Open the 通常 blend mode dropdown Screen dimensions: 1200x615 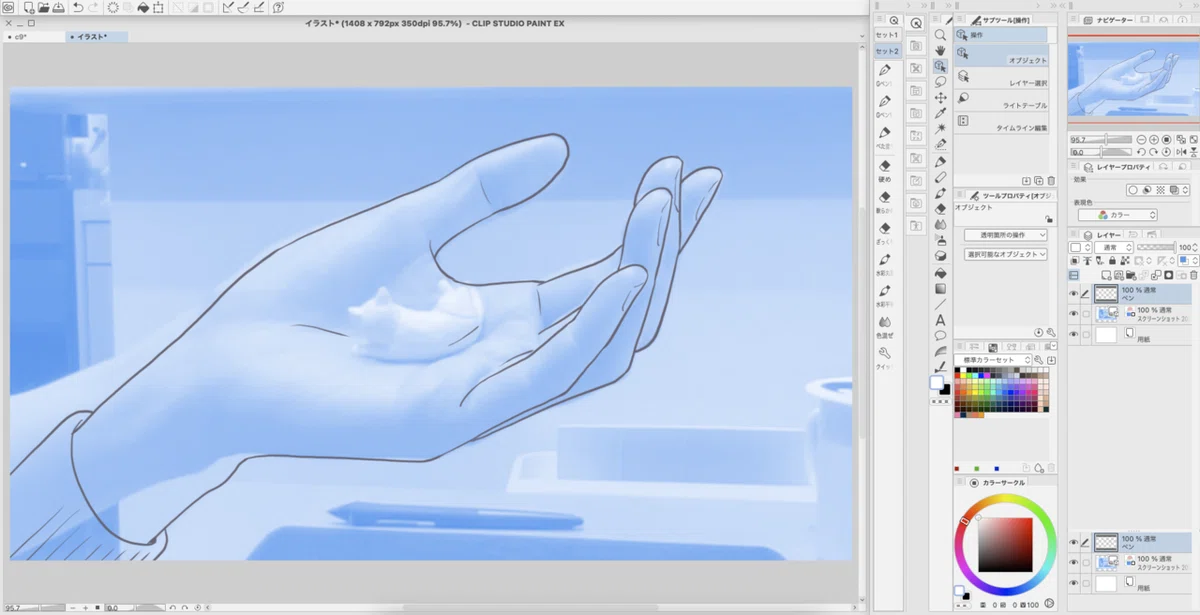pyautogui.click(x=1112, y=247)
